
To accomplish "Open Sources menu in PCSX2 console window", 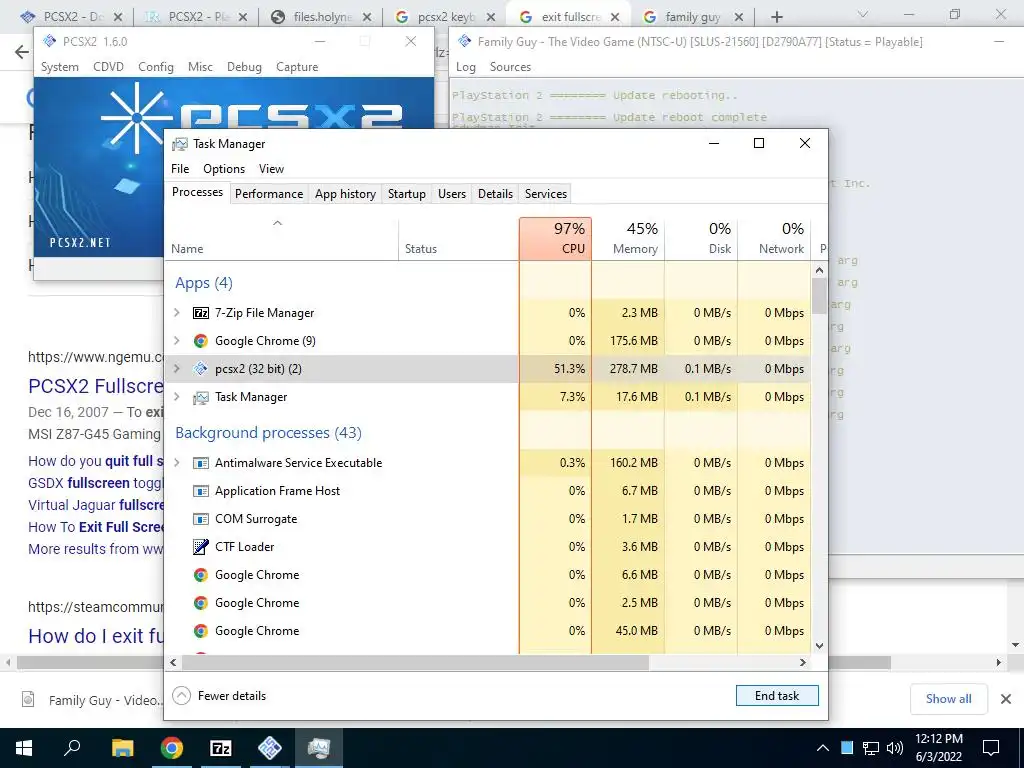I will pyautogui.click(x=510, y=67).
